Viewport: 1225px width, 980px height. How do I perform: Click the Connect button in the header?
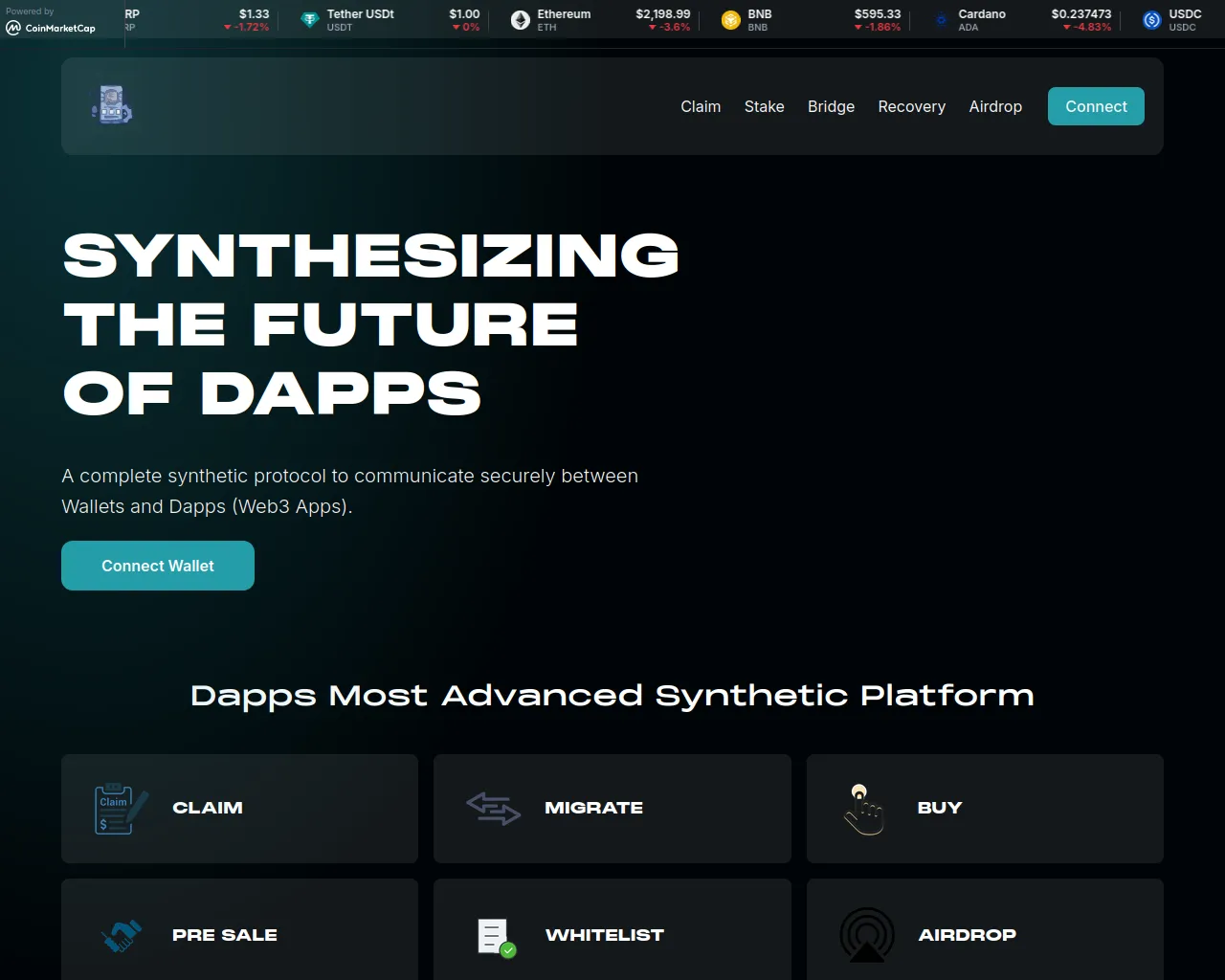click(x=1096, y=106)
